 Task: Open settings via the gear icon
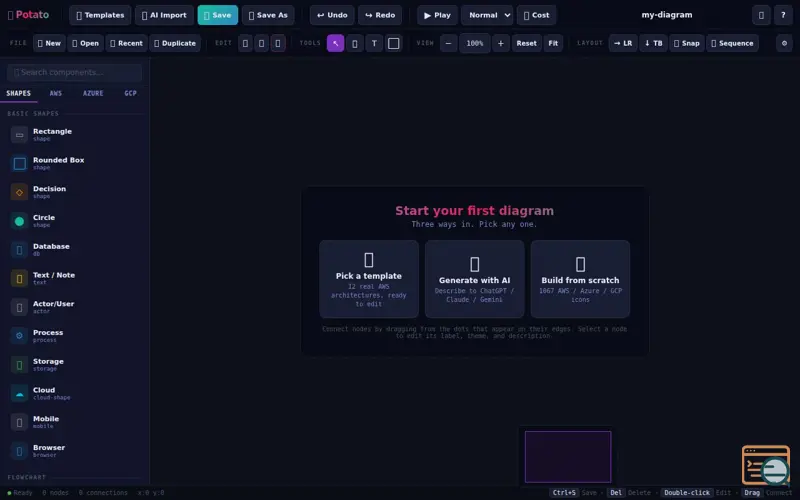[x=784, y=43]
